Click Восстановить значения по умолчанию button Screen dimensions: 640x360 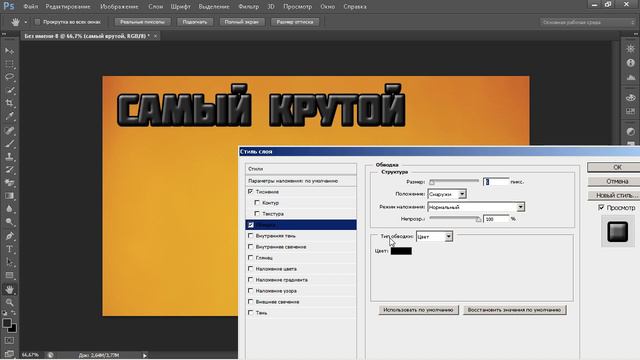click(x=514, y=310)
